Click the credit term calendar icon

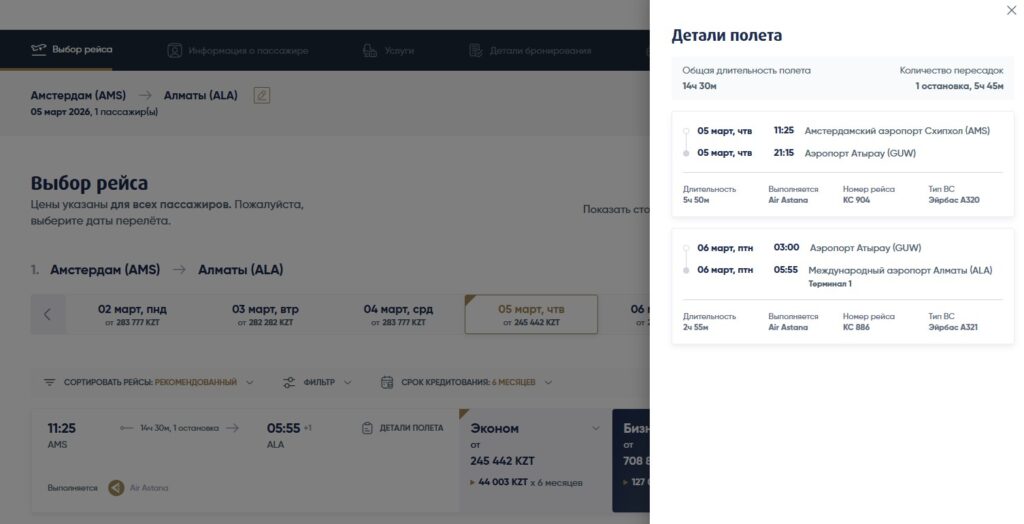coord(387,382)
